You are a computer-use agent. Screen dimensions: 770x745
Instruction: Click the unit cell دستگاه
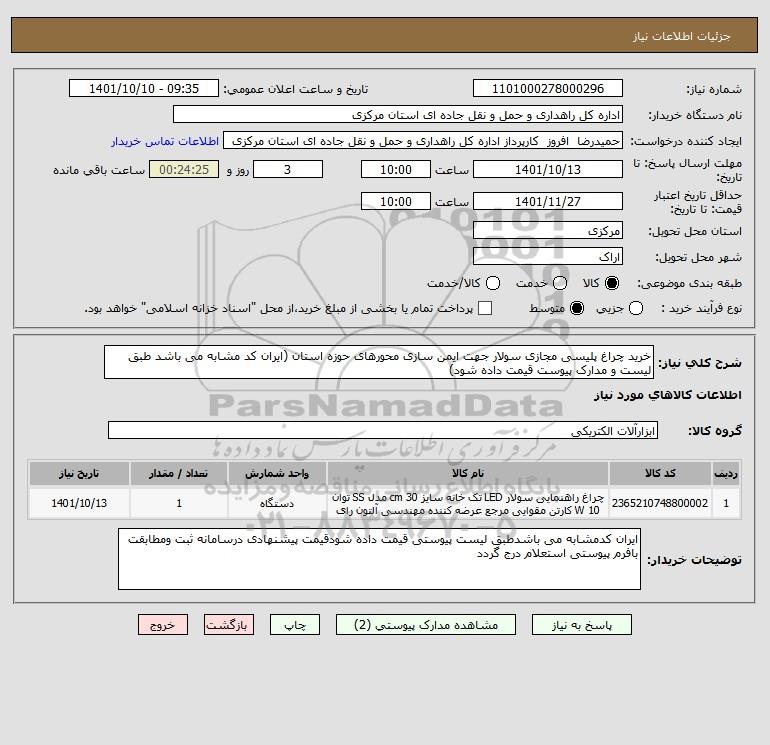pyautogui.click(x=277, y=503)
